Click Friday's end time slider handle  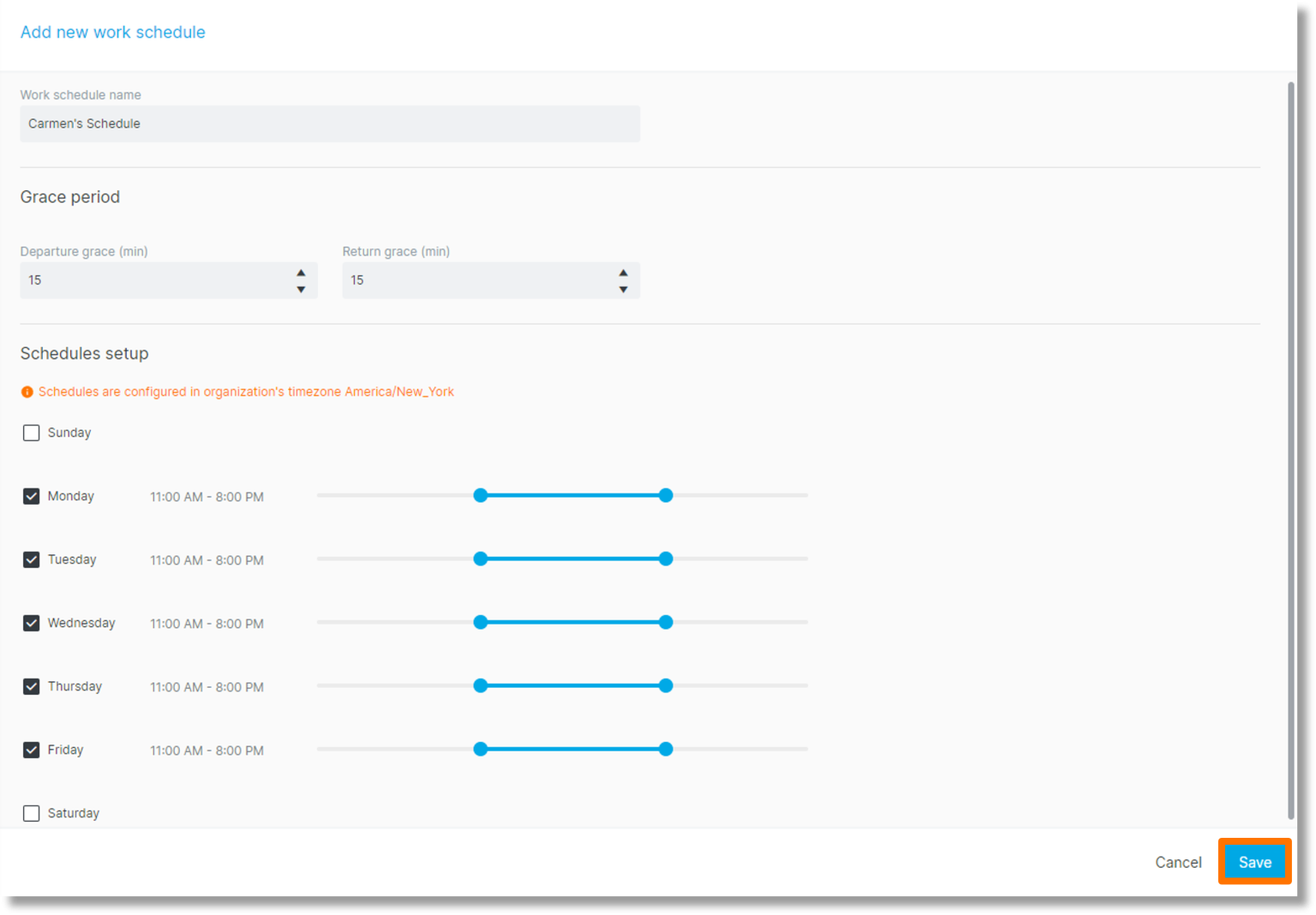[x=666, y=749]
